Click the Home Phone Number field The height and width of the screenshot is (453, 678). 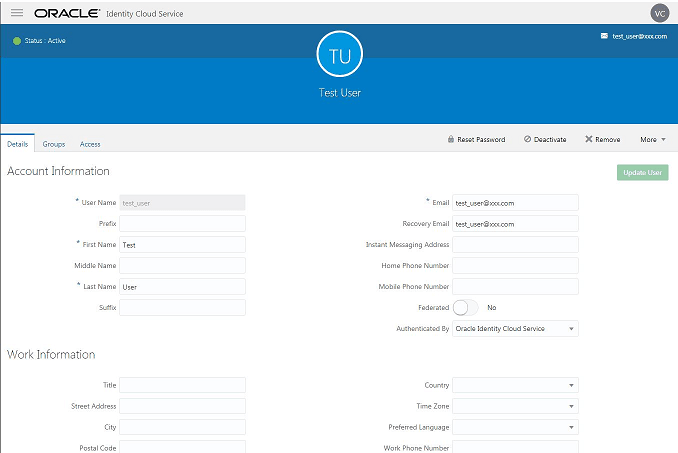(515, 265)
